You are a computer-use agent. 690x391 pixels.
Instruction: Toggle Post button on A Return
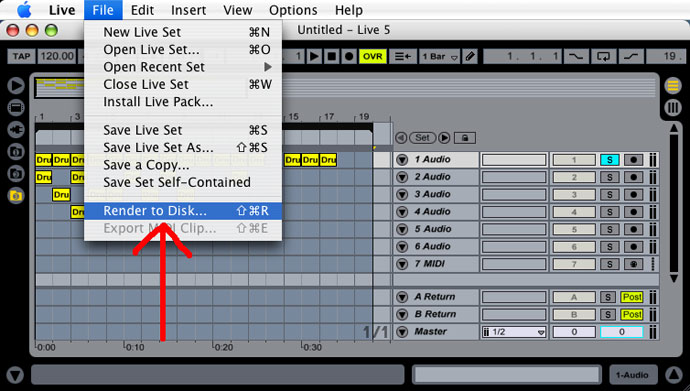pos(632,297)
